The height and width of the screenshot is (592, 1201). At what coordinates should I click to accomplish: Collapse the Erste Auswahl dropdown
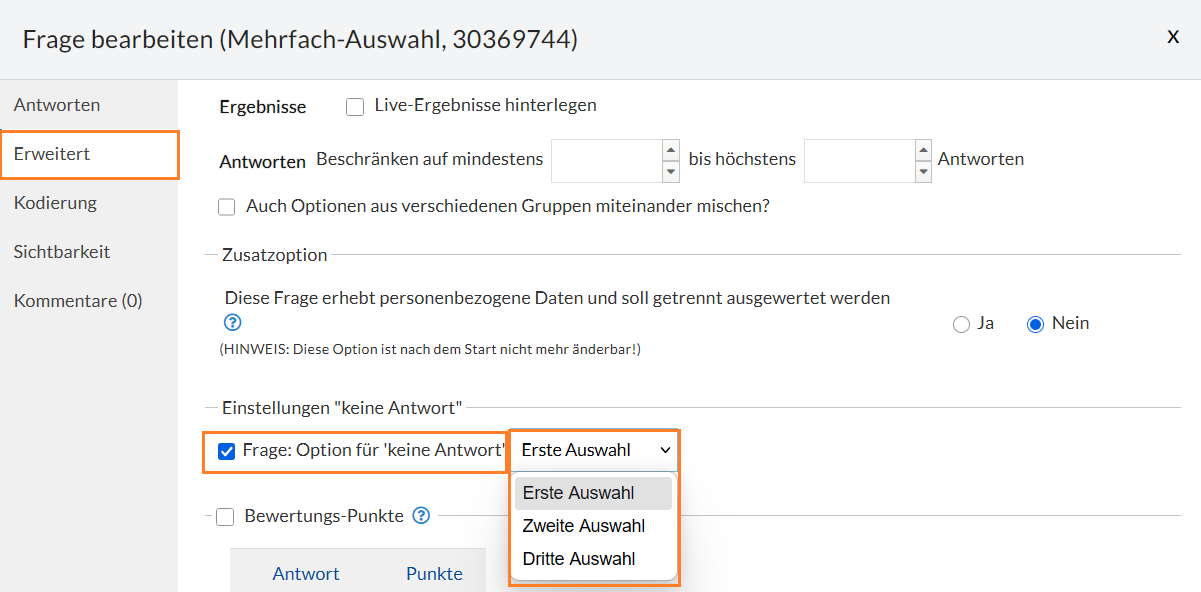[x=595, y=451]
